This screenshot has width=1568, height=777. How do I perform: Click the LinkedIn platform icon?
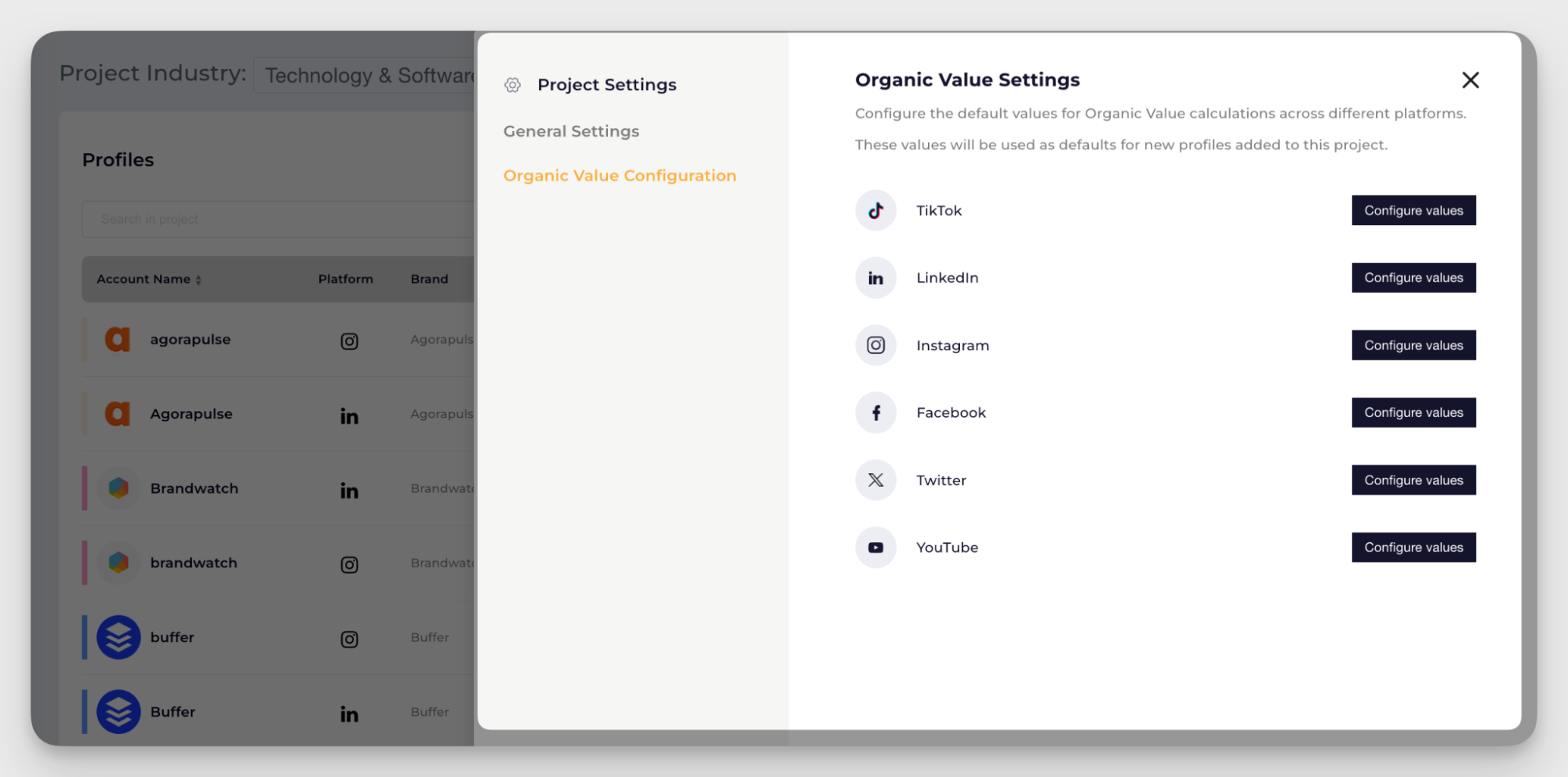875,277
